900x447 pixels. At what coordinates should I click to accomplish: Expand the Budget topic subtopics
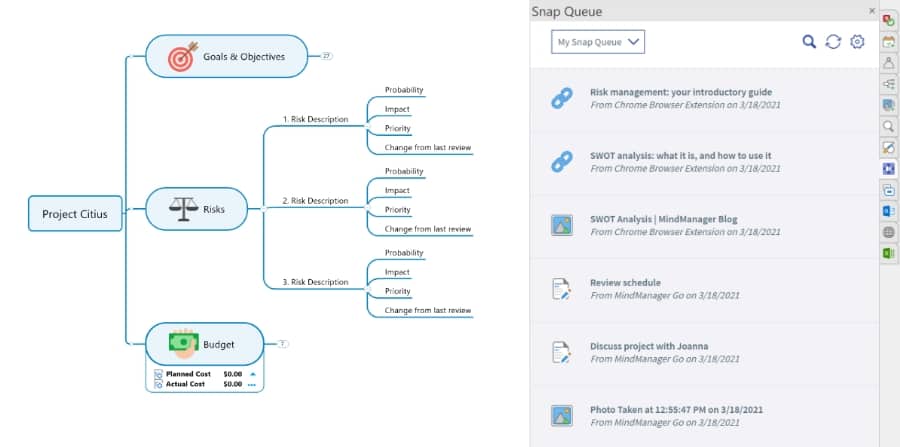coord(283,344)
